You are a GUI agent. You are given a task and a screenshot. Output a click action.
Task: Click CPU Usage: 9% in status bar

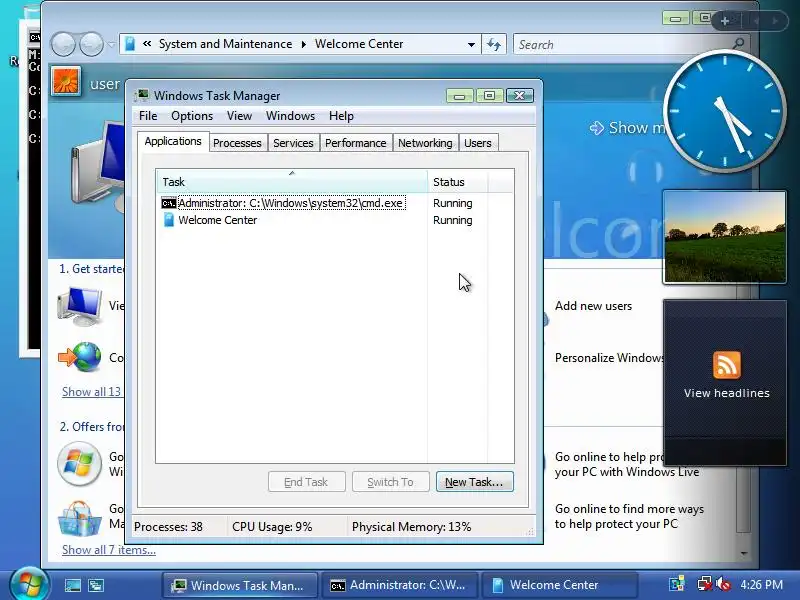pos(272,527)
